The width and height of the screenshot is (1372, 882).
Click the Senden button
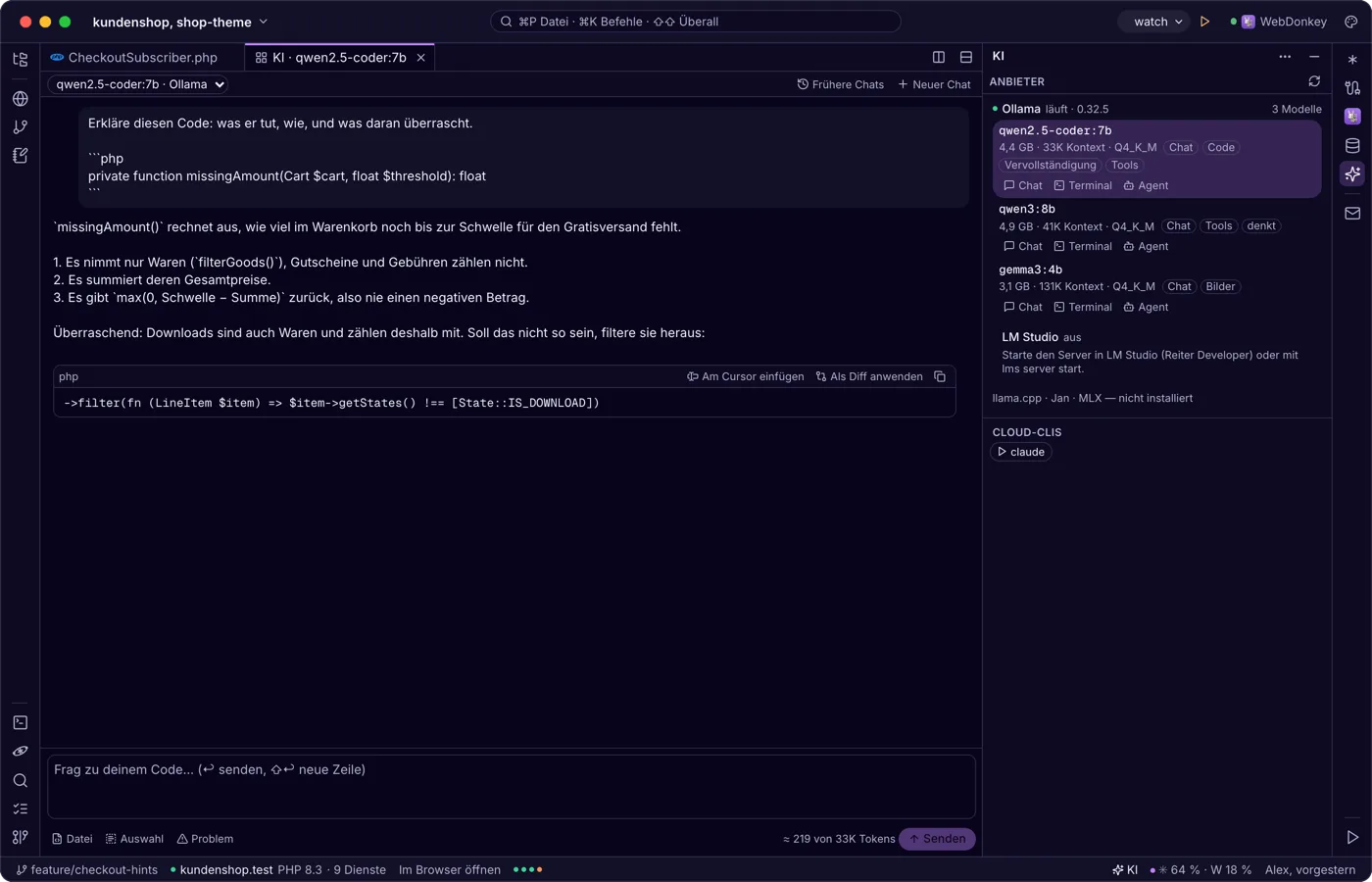937,839
